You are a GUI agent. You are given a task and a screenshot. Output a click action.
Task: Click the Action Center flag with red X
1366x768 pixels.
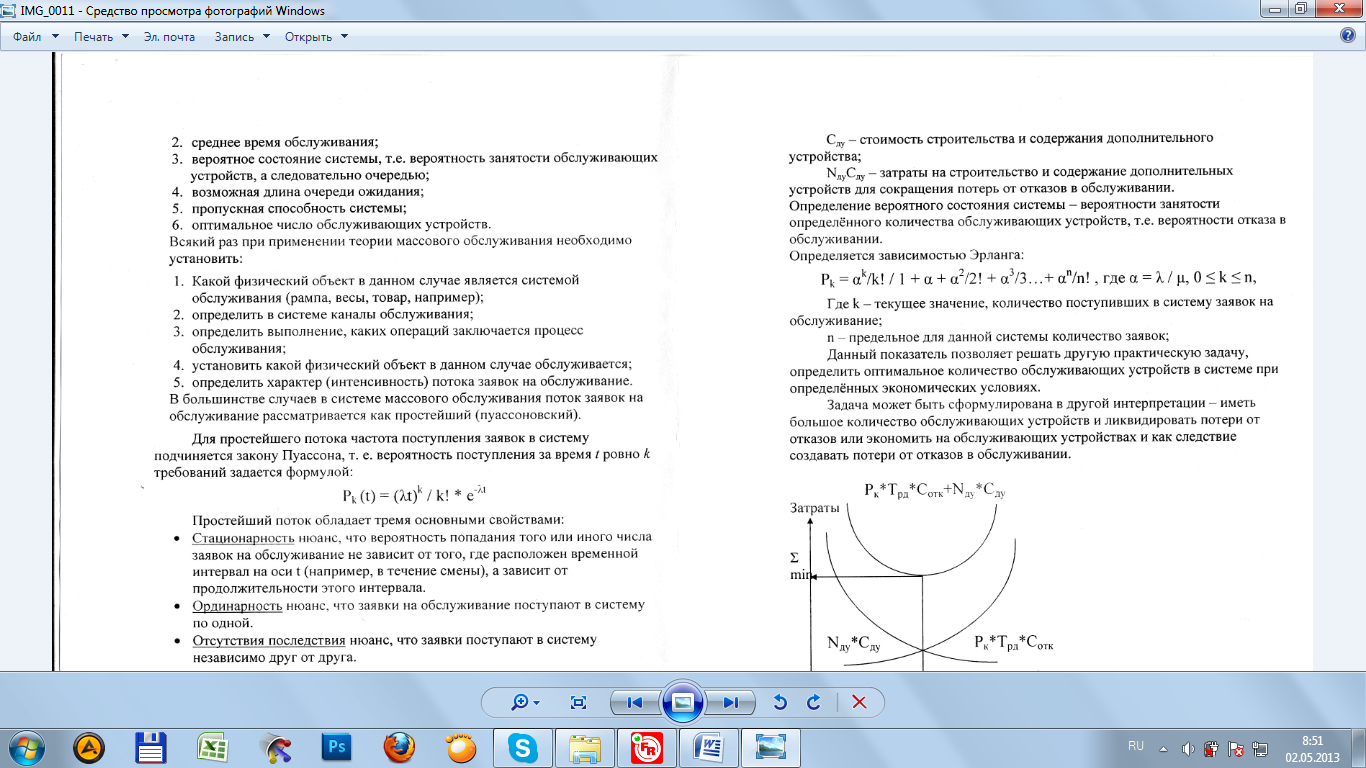(1236, 747)
